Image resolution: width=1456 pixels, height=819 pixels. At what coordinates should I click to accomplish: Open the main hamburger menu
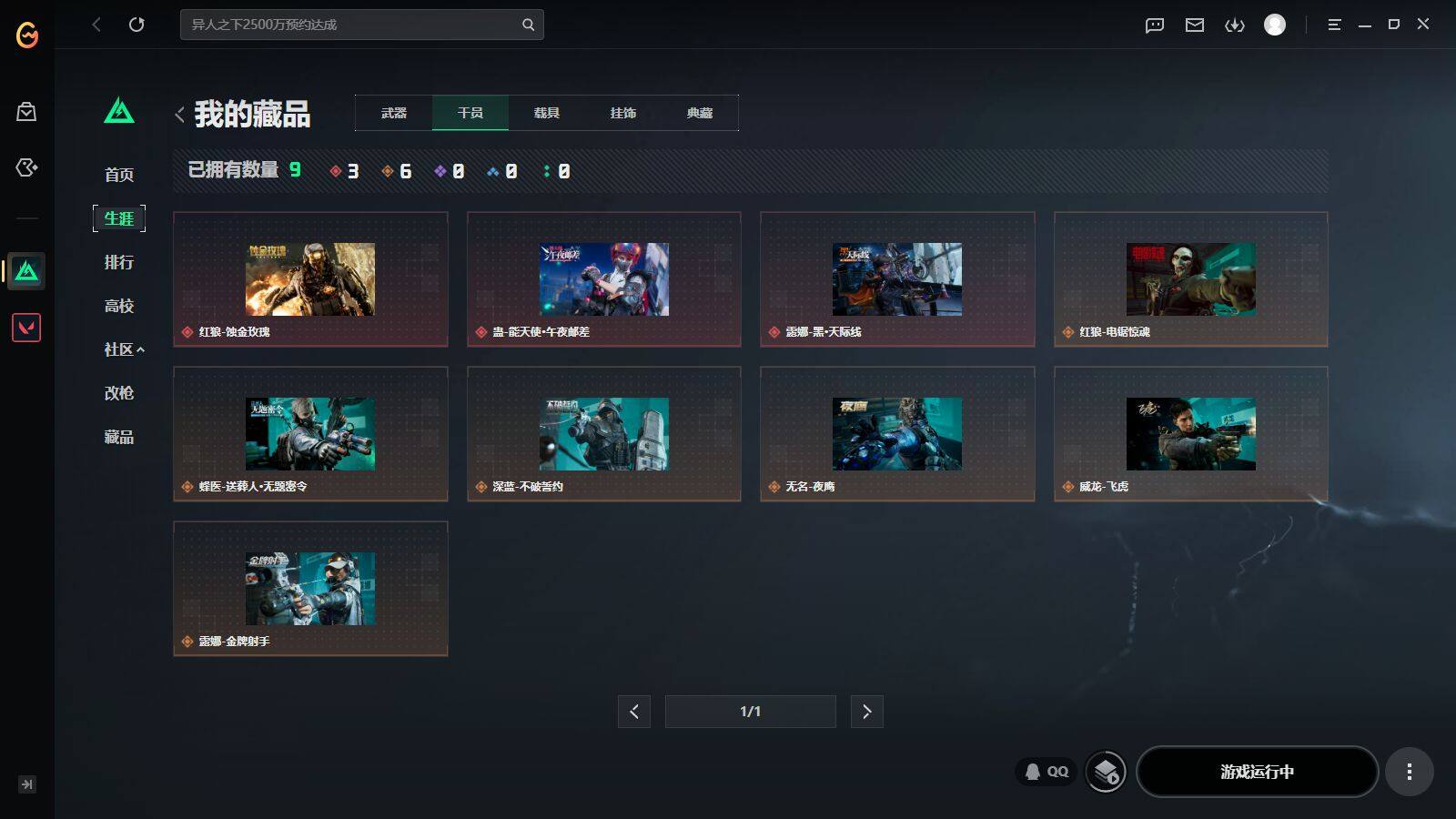click(1334, 25)
